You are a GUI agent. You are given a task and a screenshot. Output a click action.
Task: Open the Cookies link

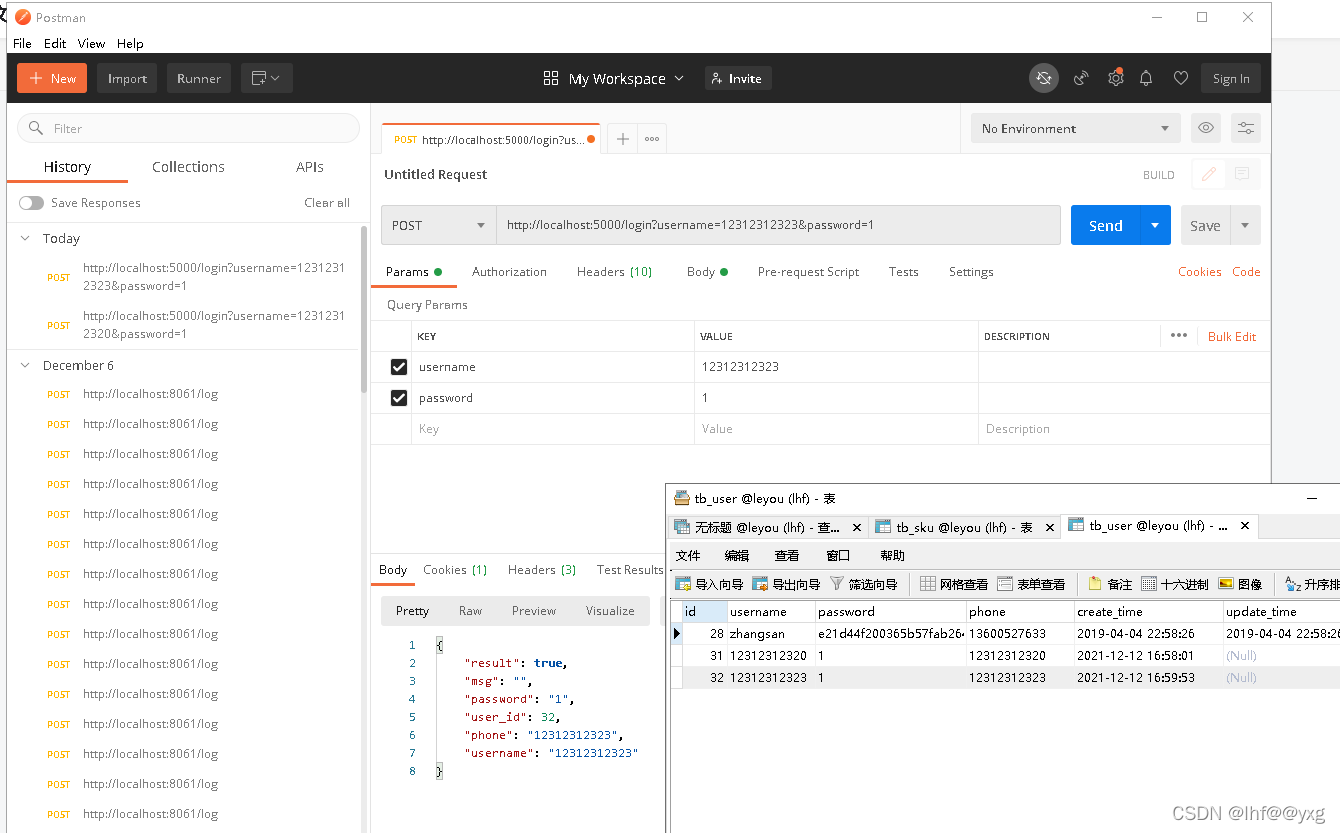[1199, 272]
